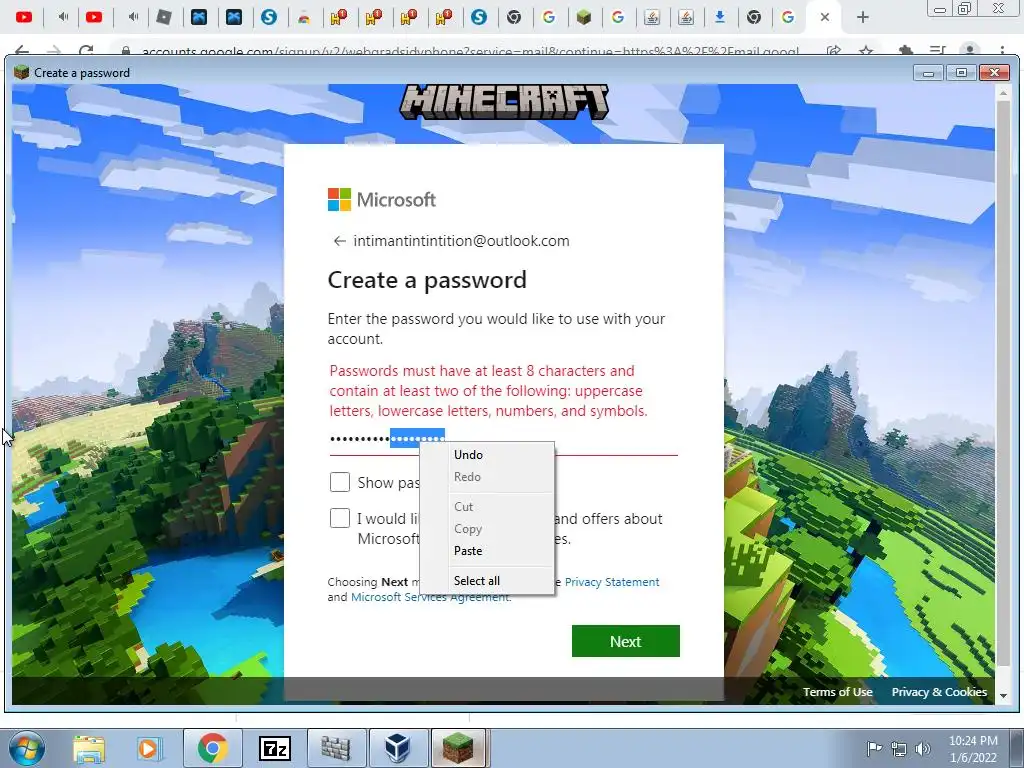Open the Privacy Statement link

click(612, 582)
